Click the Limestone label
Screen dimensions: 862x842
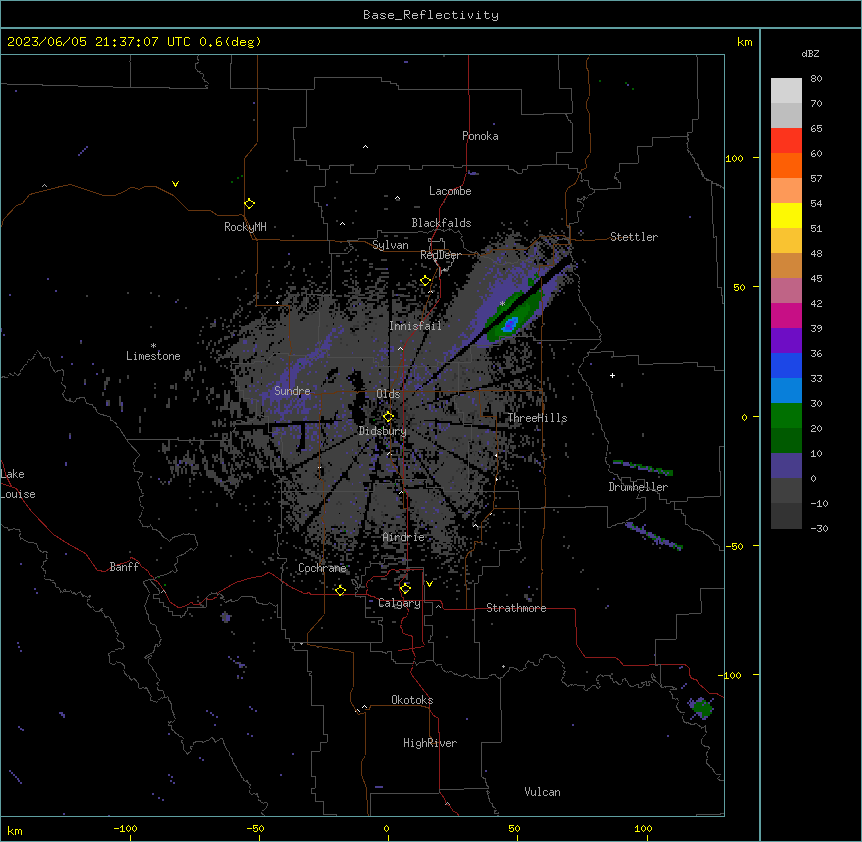(x=153, y=356)
